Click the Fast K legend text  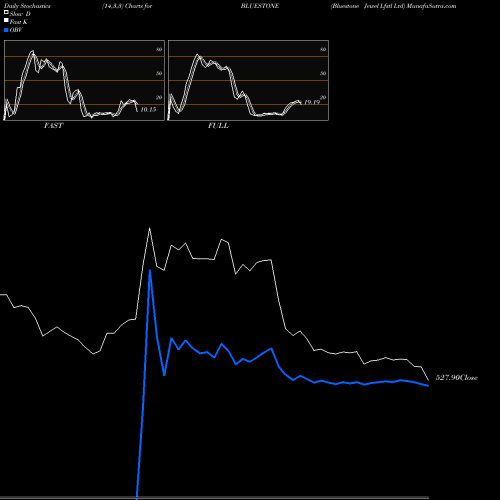coord(19,22)
